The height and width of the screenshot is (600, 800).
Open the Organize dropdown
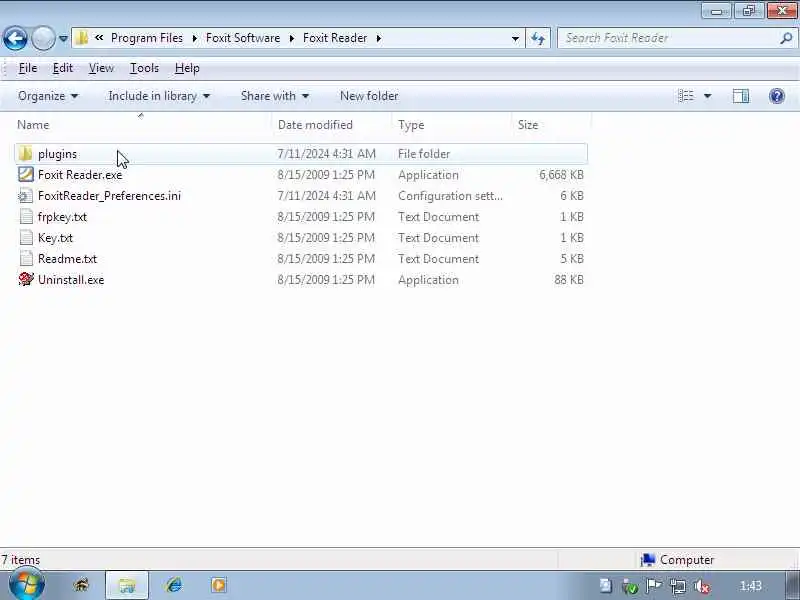tap(48, 96)
